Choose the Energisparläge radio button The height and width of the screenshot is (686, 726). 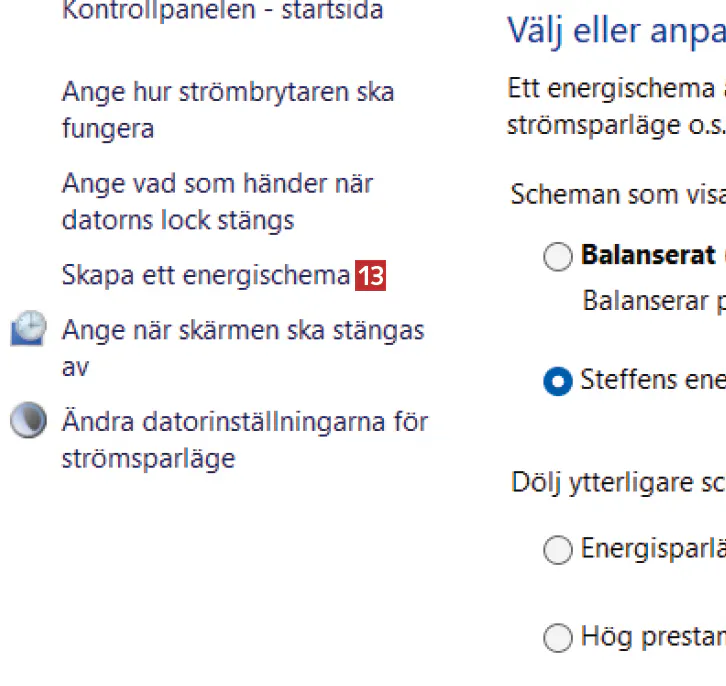click(558, 550)
